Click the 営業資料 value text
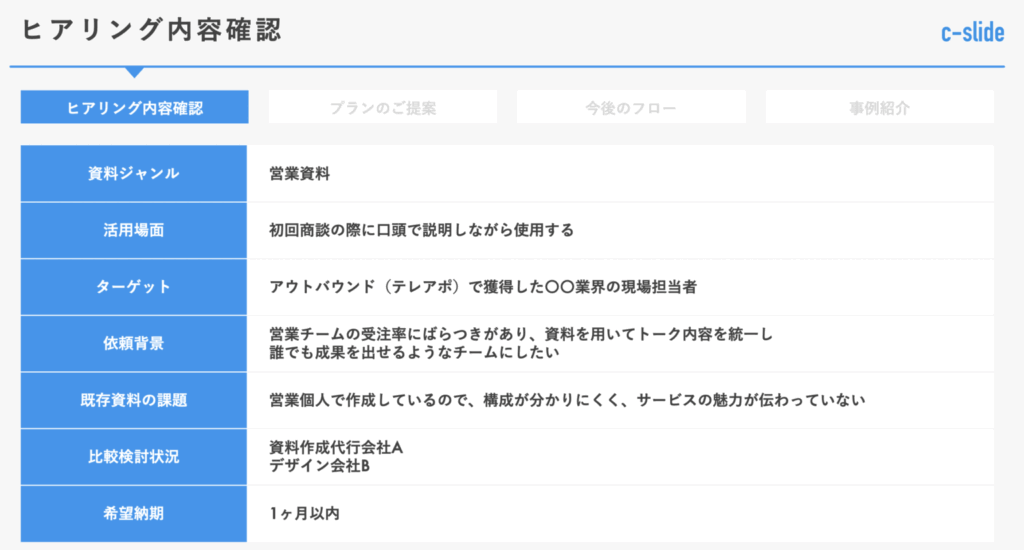Image resolution: width=1024 pixels, height=550 pixels. [x=299, y=174]
